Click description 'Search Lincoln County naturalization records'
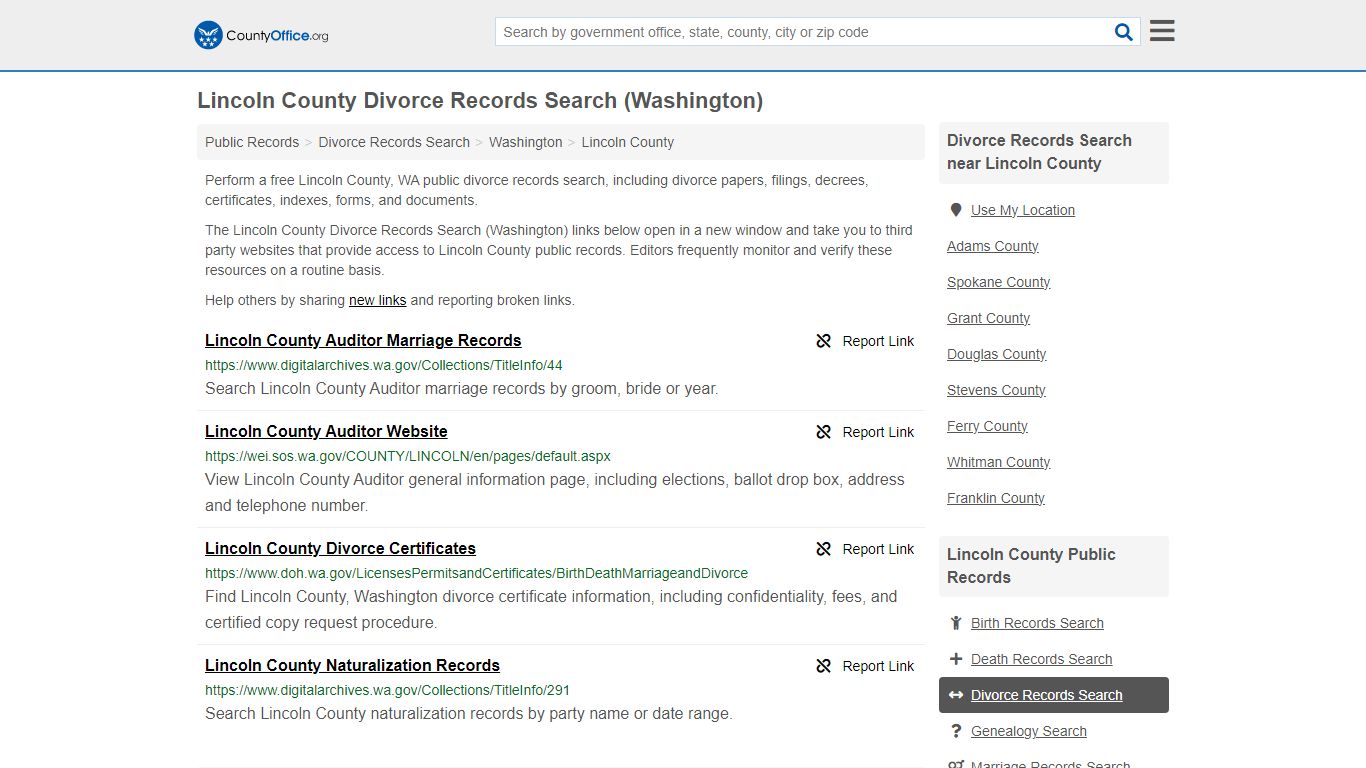 click(469, 713)
